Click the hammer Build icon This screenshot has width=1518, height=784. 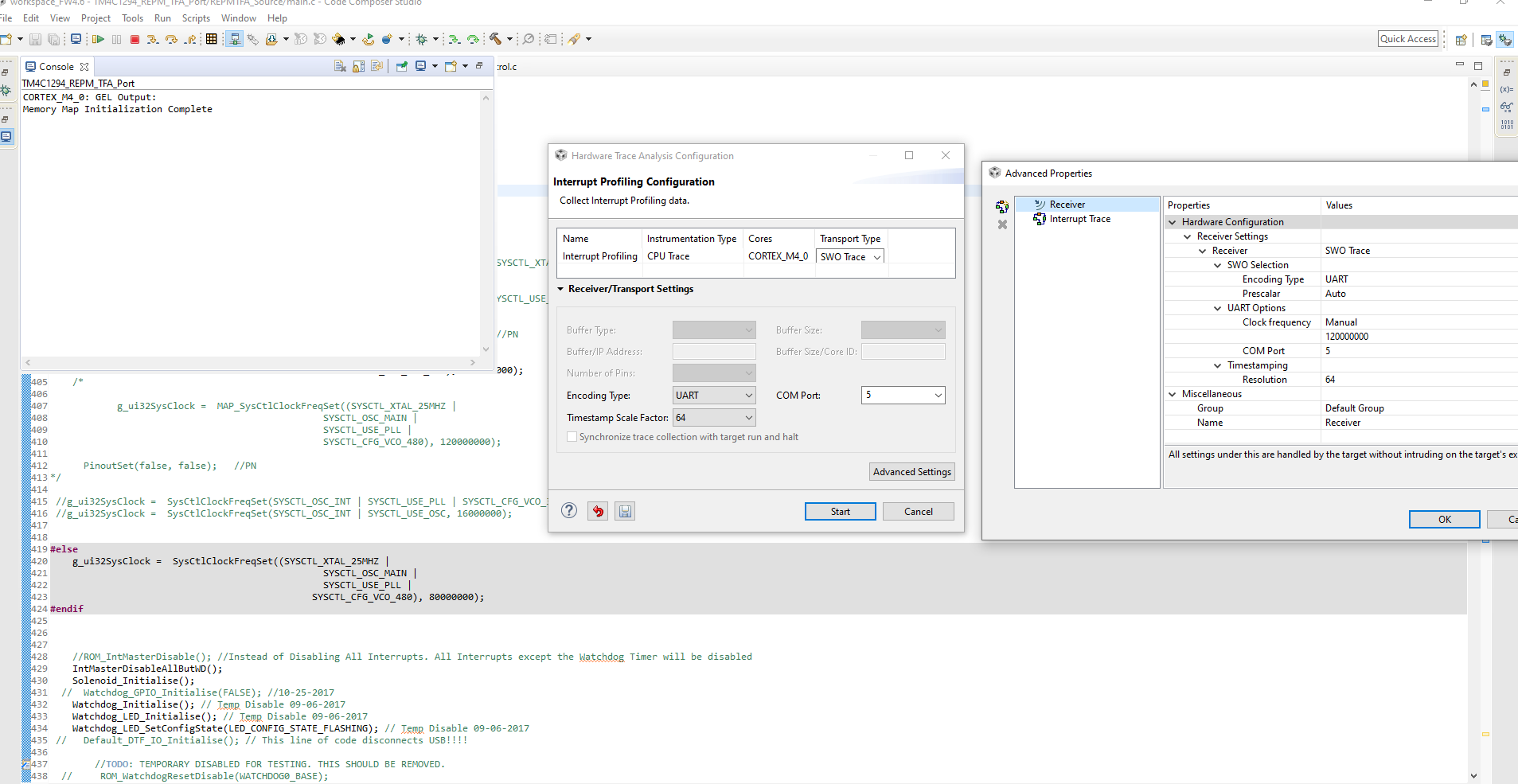[495, 39]
